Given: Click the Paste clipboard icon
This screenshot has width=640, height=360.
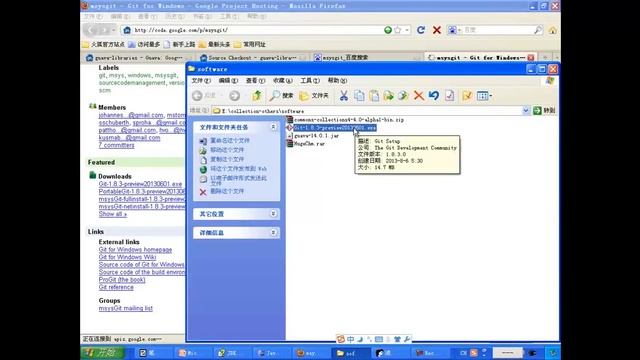Looking at the screenshot, I should point(374,96).
